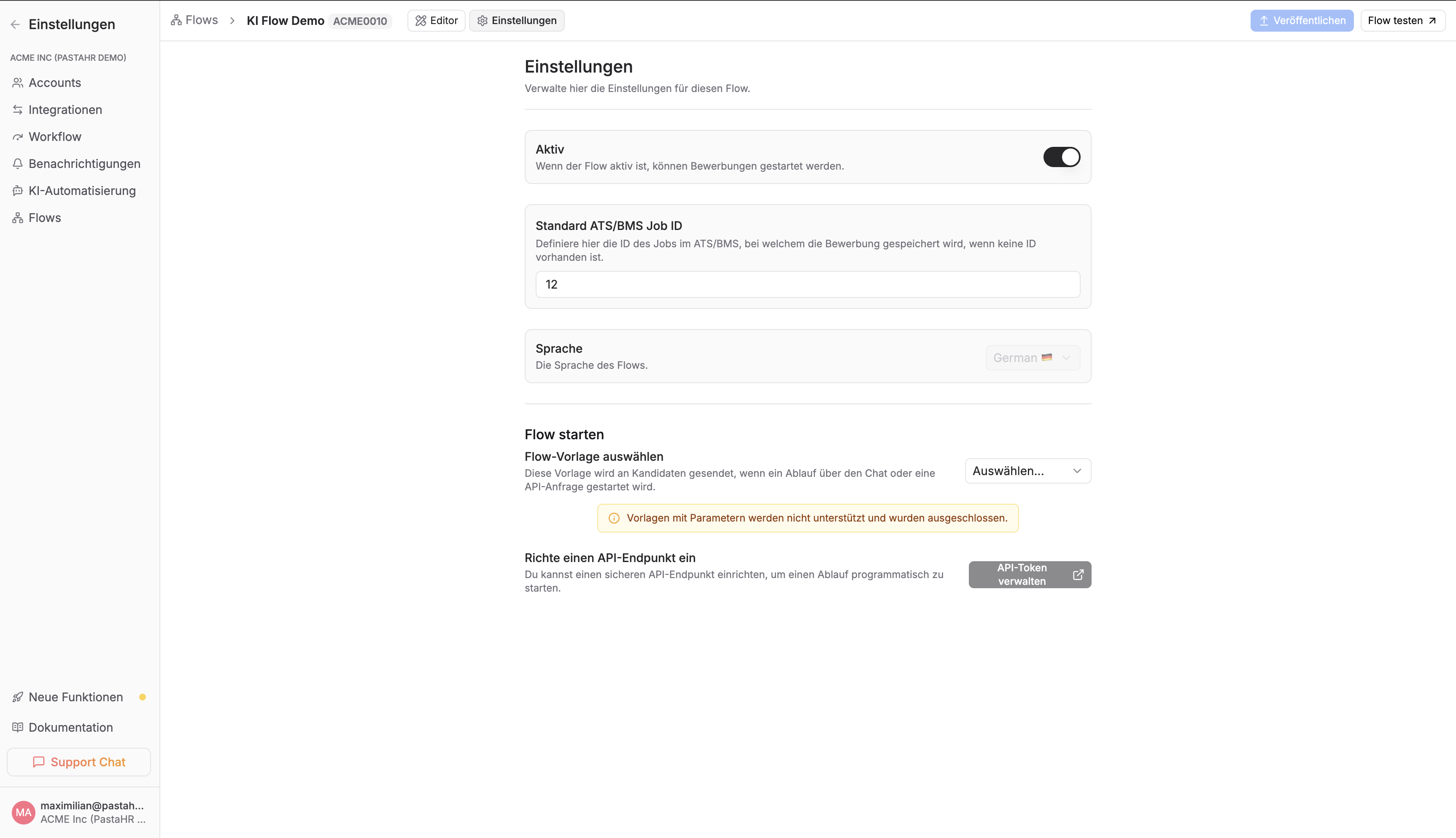The width and height of the screenshot is (1456, 838).
Task: Toggle the Aktiv switch off
Action: coord(1061,157)
